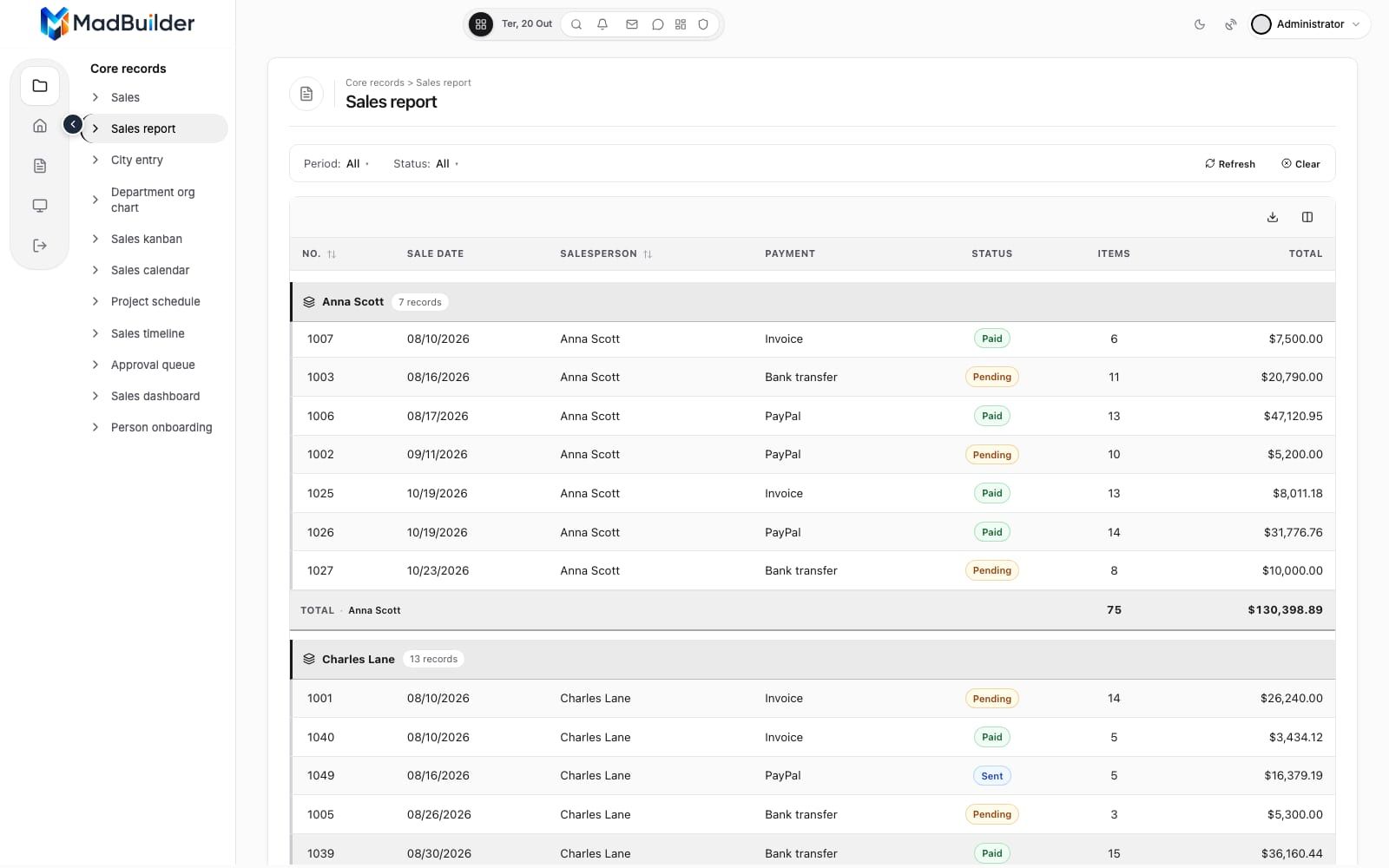
Task: Click the modules grid icon in top bar
Action: pos(681,24)
